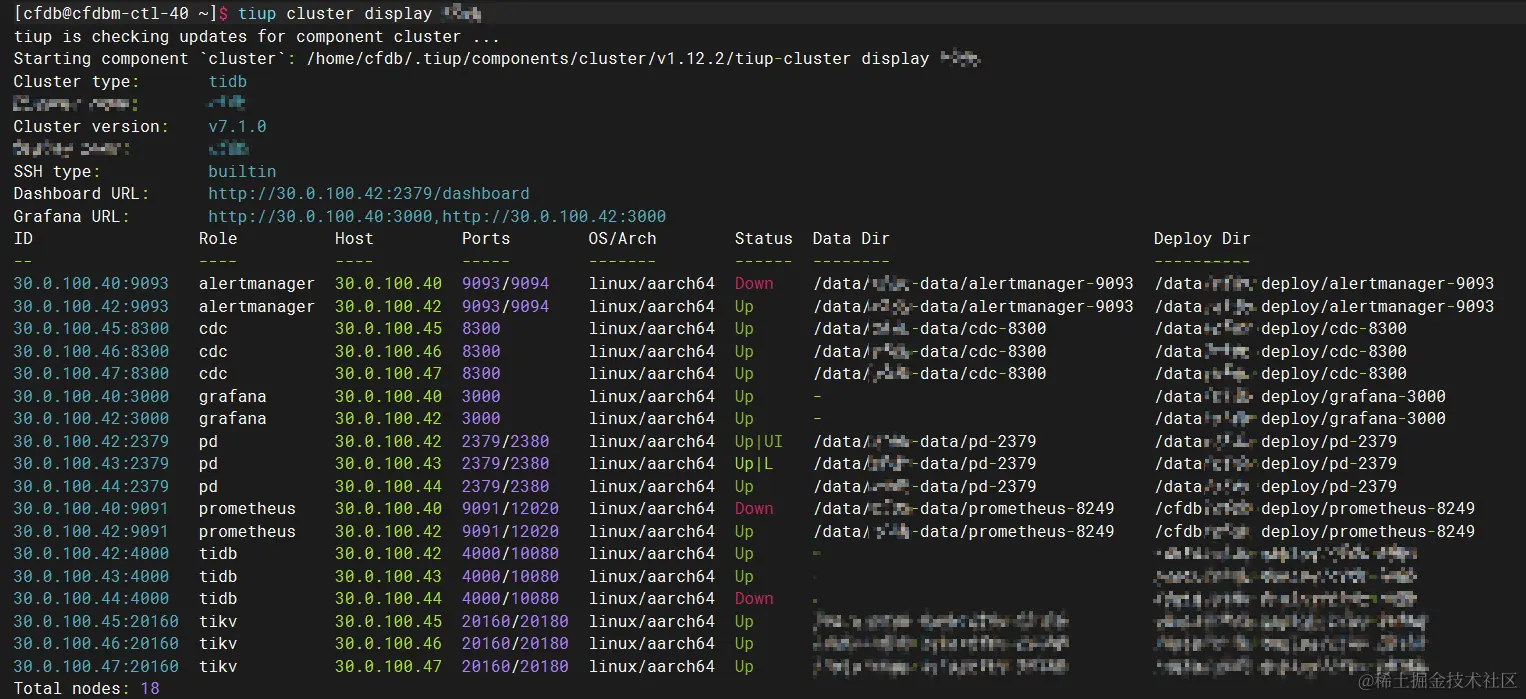The image size is (1526, 699).
Task: Click the shell prompt [cfdb@cfdbm-ctl-40 ~]$
Action: (121, 14)
